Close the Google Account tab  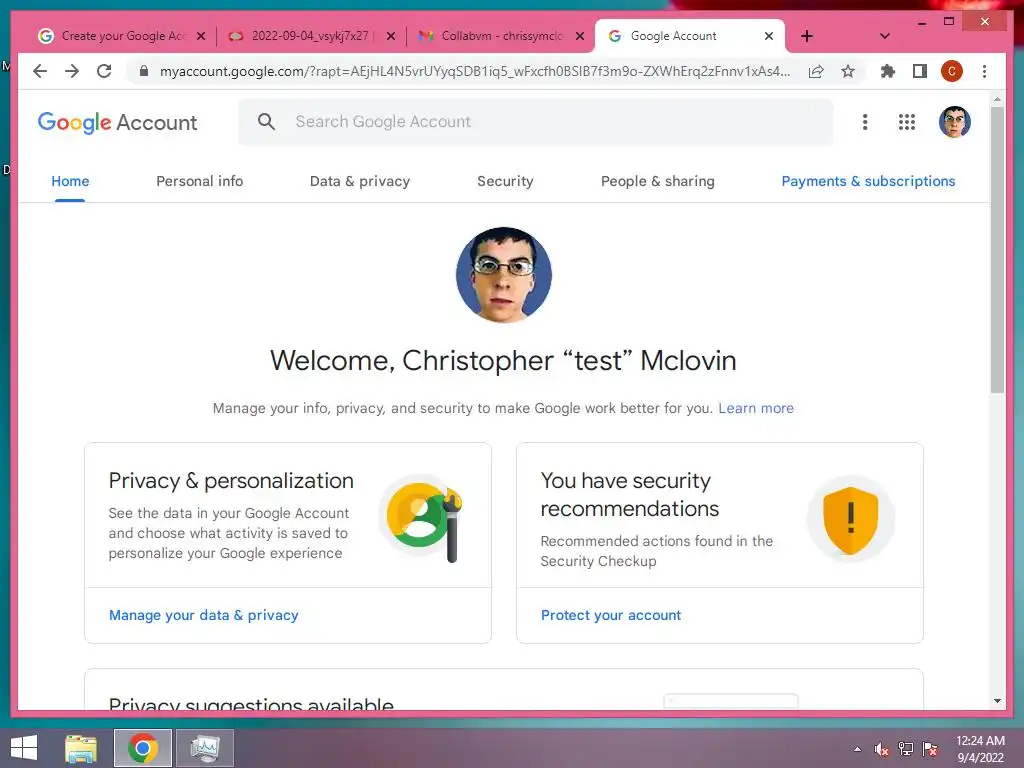(769, 36)
